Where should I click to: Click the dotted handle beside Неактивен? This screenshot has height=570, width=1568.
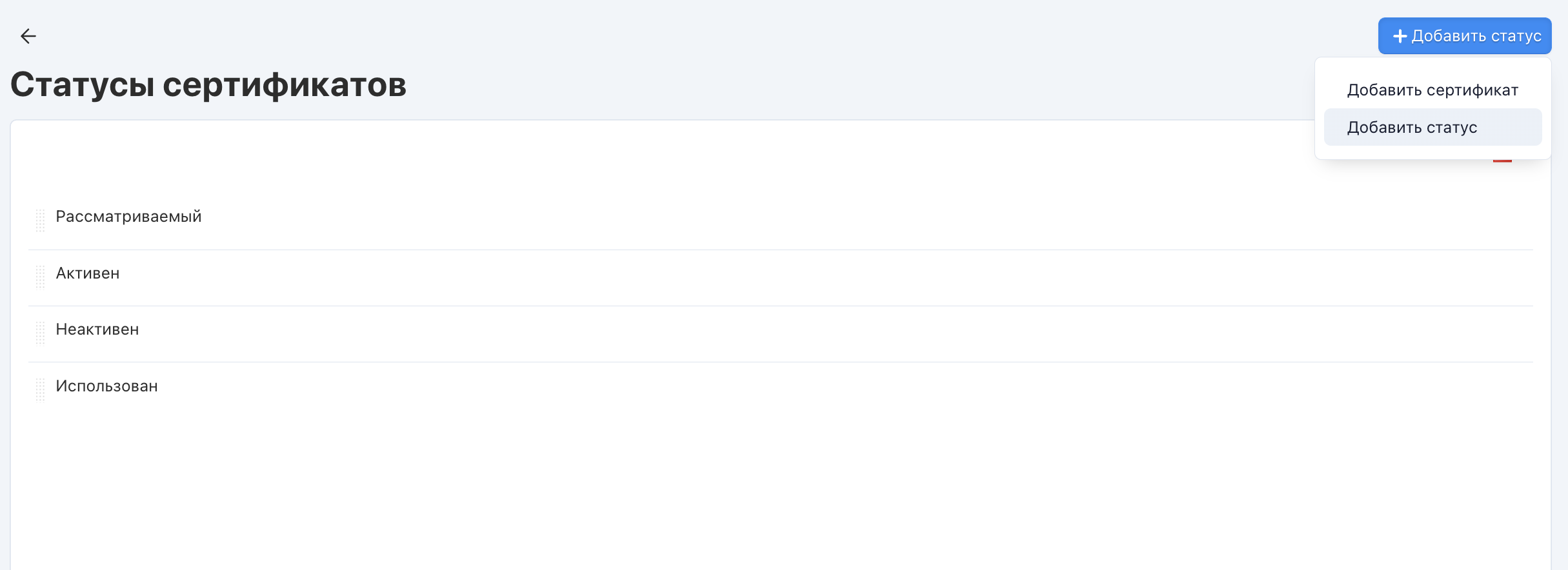[40, 333]
